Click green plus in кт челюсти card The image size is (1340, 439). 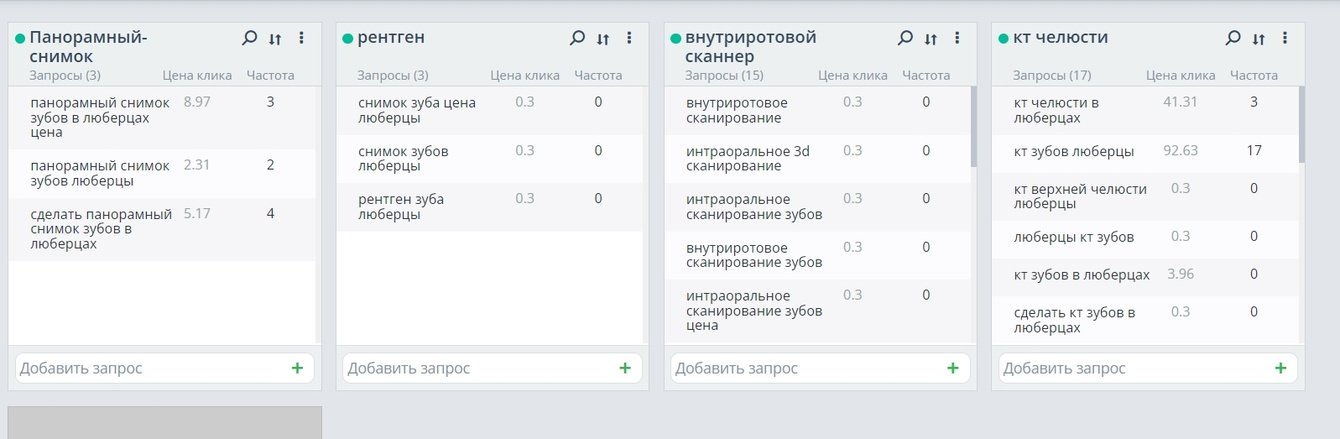point(1281,368)
